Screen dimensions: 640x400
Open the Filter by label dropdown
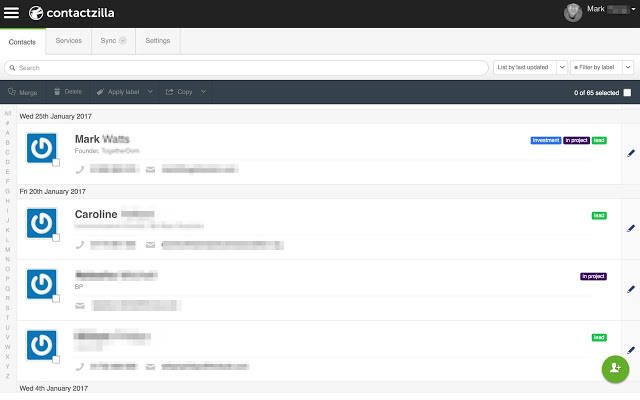click(x=601, y=68)
